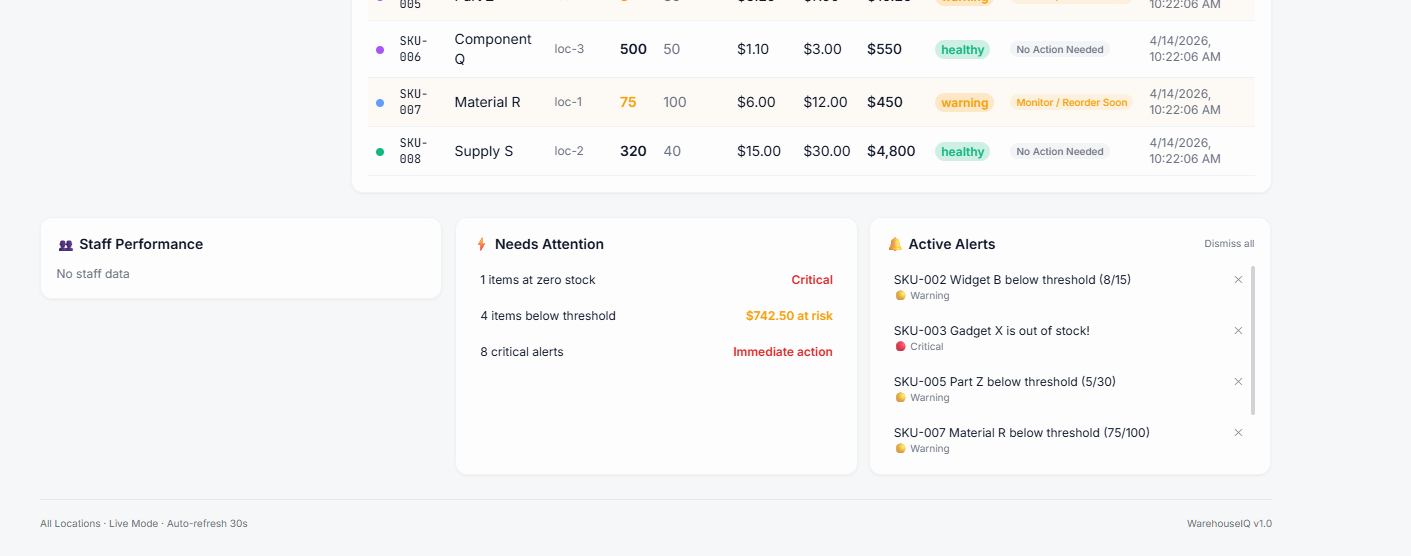Click the Component Q item name
This screenshot has width=1411, height=556.
coord(493,49)
